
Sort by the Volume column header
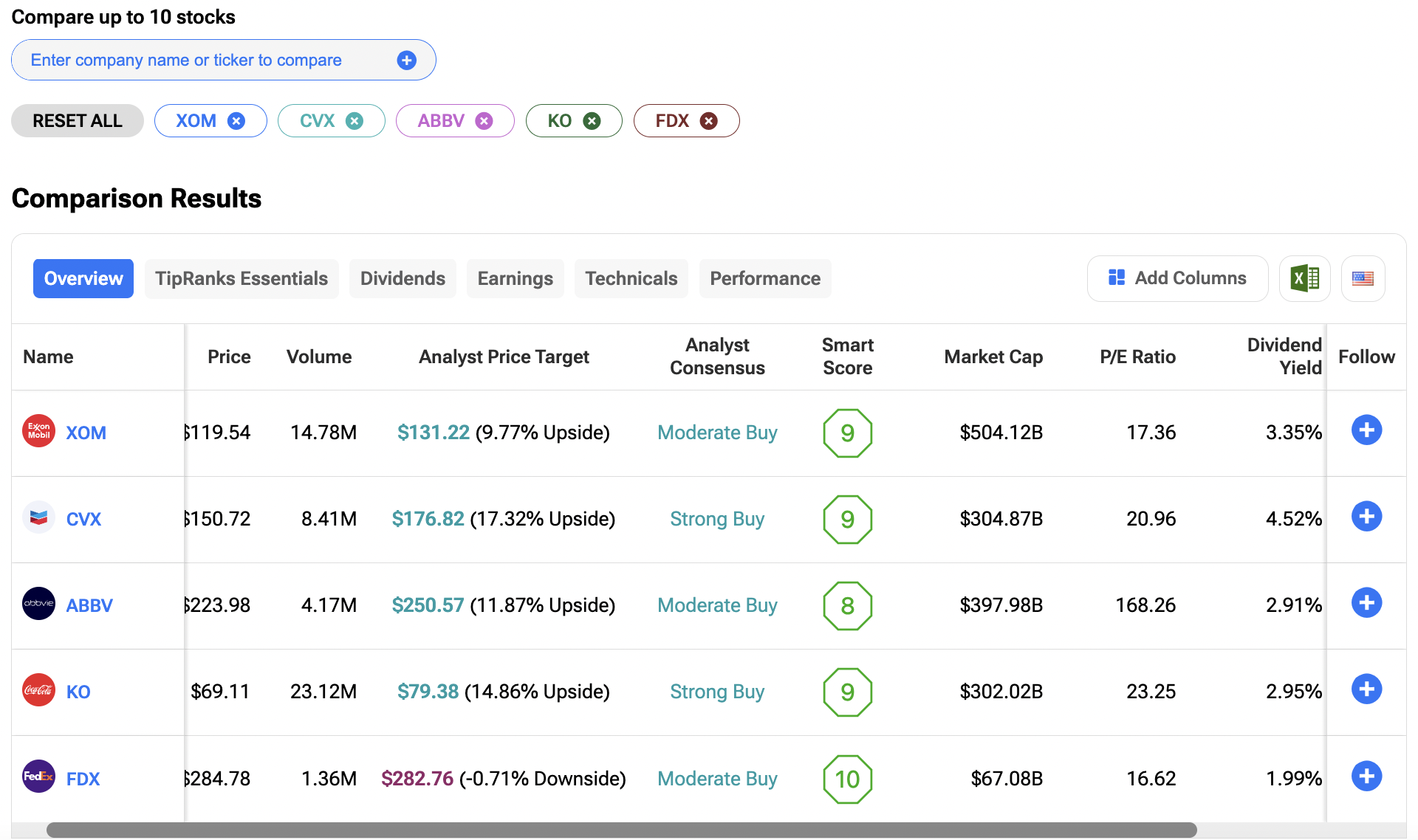[319, 357]
